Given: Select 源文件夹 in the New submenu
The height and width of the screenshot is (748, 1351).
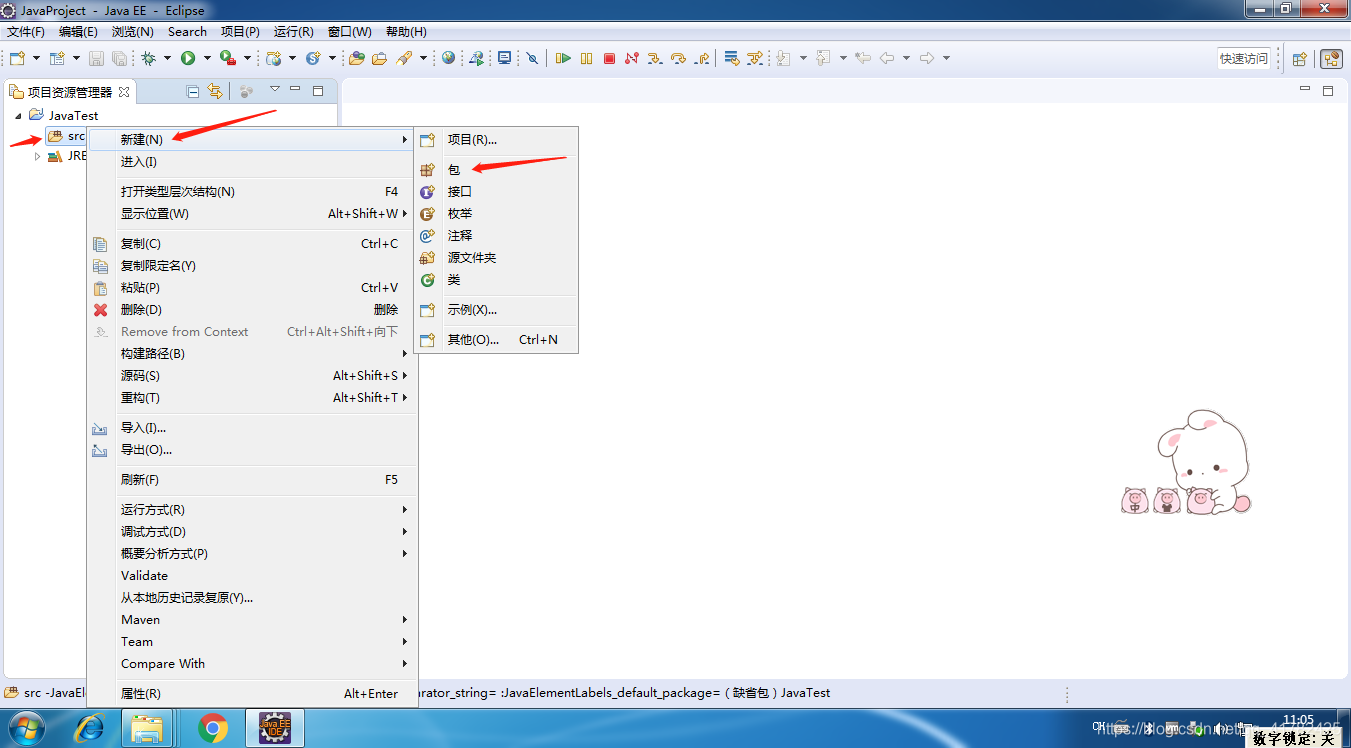Looking at the screenshot, I should point(496,258).
